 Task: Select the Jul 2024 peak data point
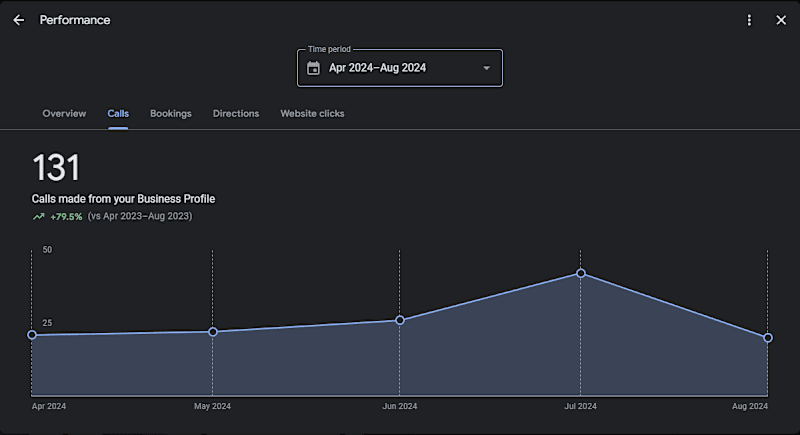click(x=581, y=273)
